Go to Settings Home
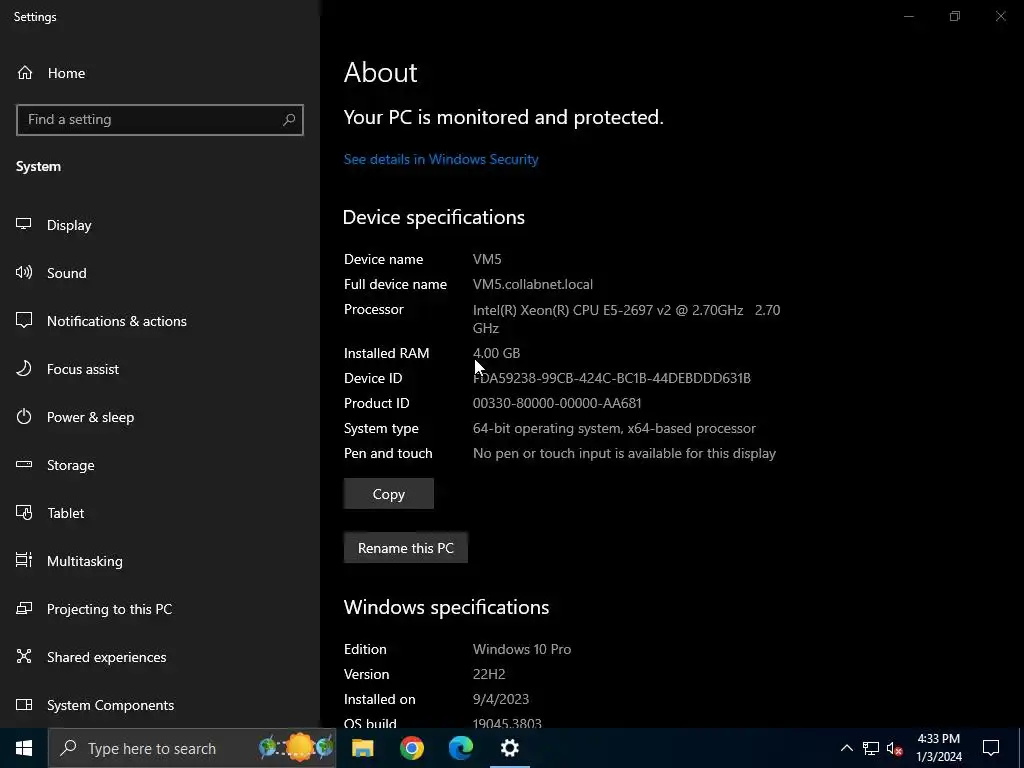This screenshot has height=768, width=1024. (51, 73)
